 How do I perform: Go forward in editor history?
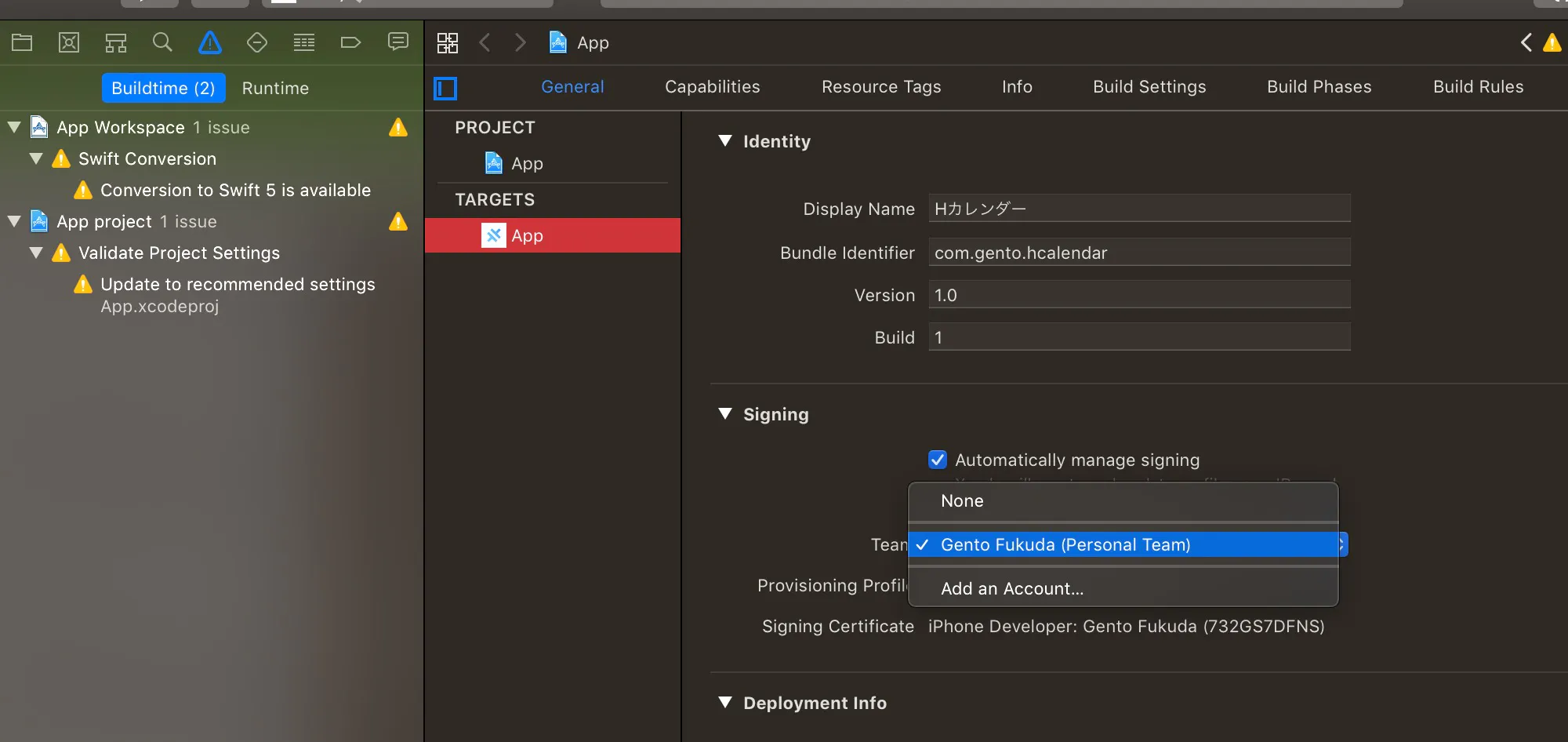(521, 42)
